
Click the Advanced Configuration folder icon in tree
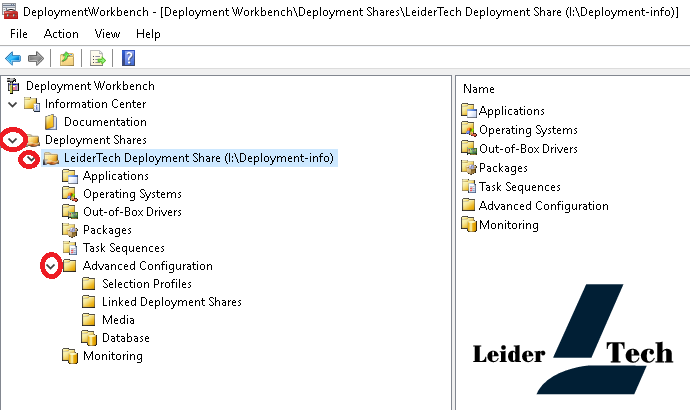(70, 266)
